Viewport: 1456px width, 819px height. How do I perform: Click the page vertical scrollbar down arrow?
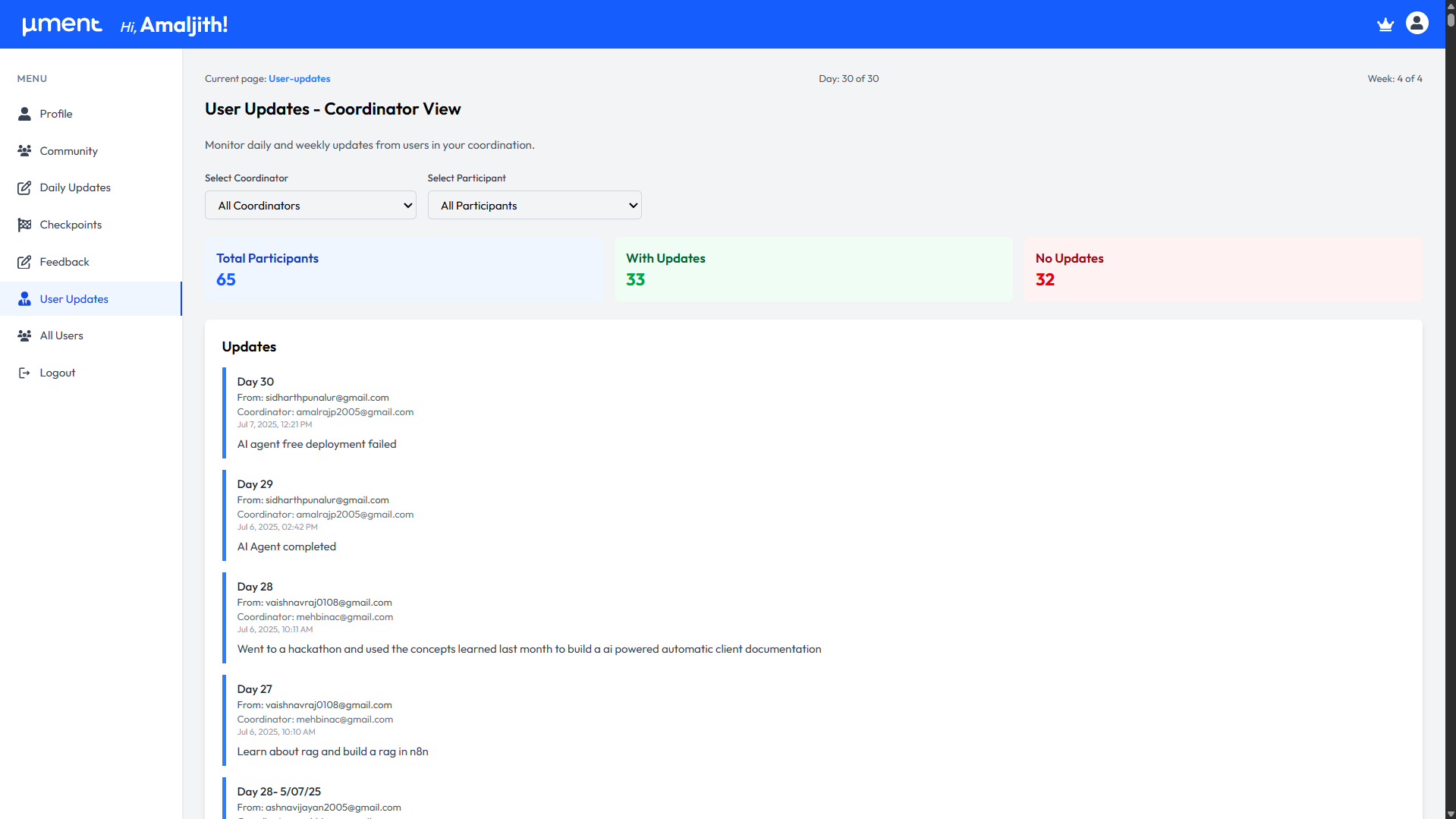click(x=1451, y=814)
